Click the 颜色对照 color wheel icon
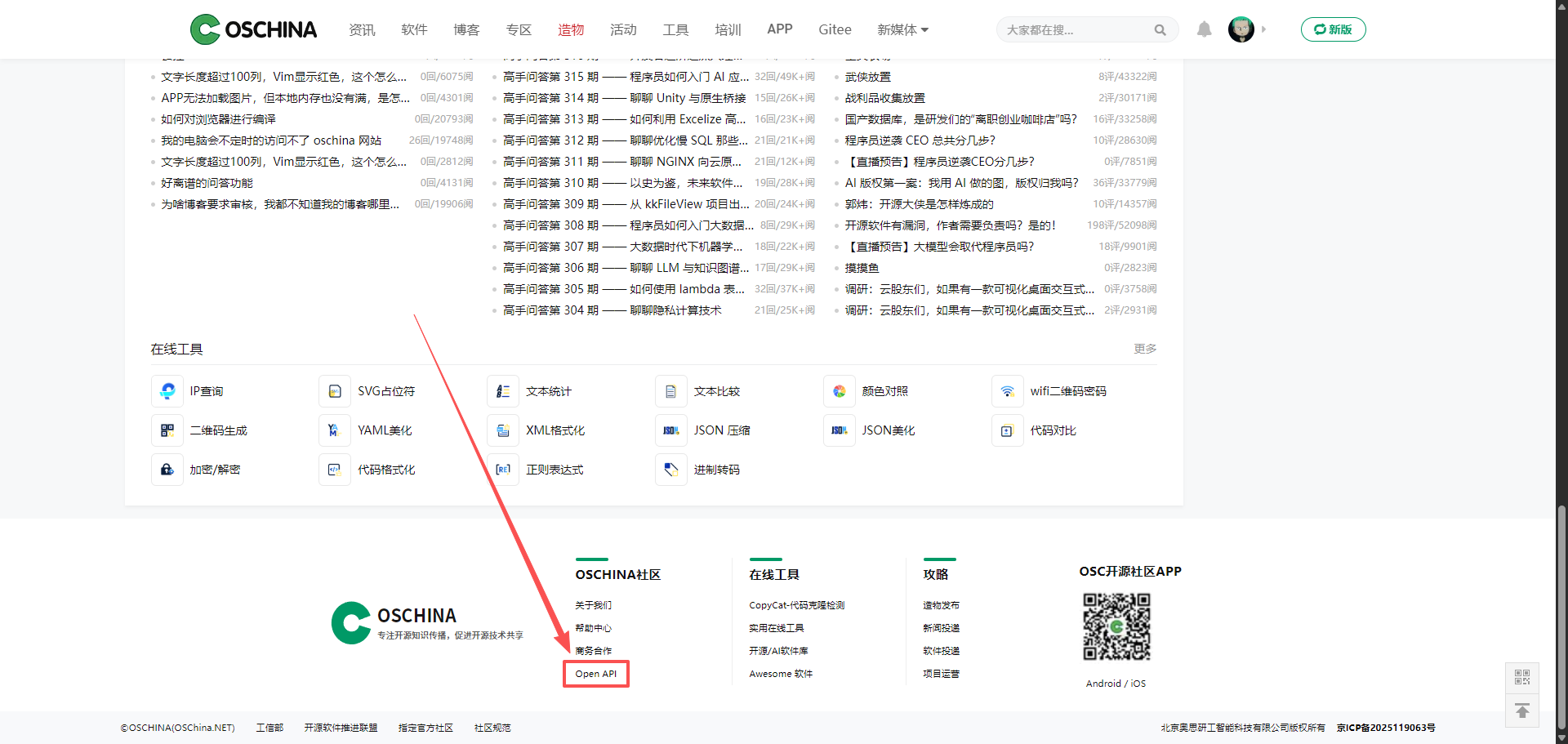The width and height of the screenshot is (1568, 744). [x=839, y=391]
